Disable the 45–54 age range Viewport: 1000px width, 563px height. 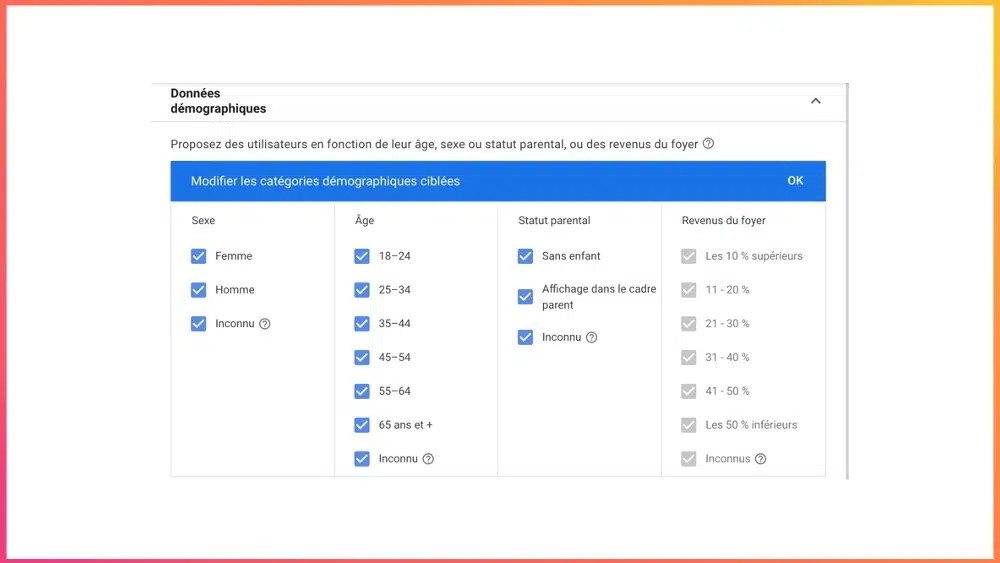click(x=362, y=358)
